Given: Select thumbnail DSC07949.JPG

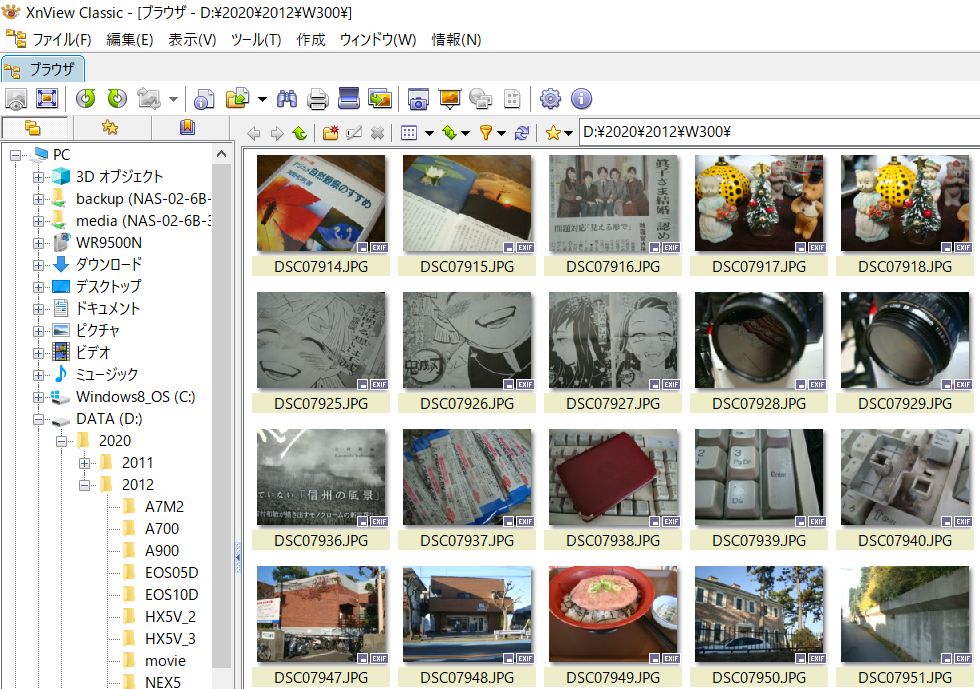Looking at the screenshot, I should 612,614.
